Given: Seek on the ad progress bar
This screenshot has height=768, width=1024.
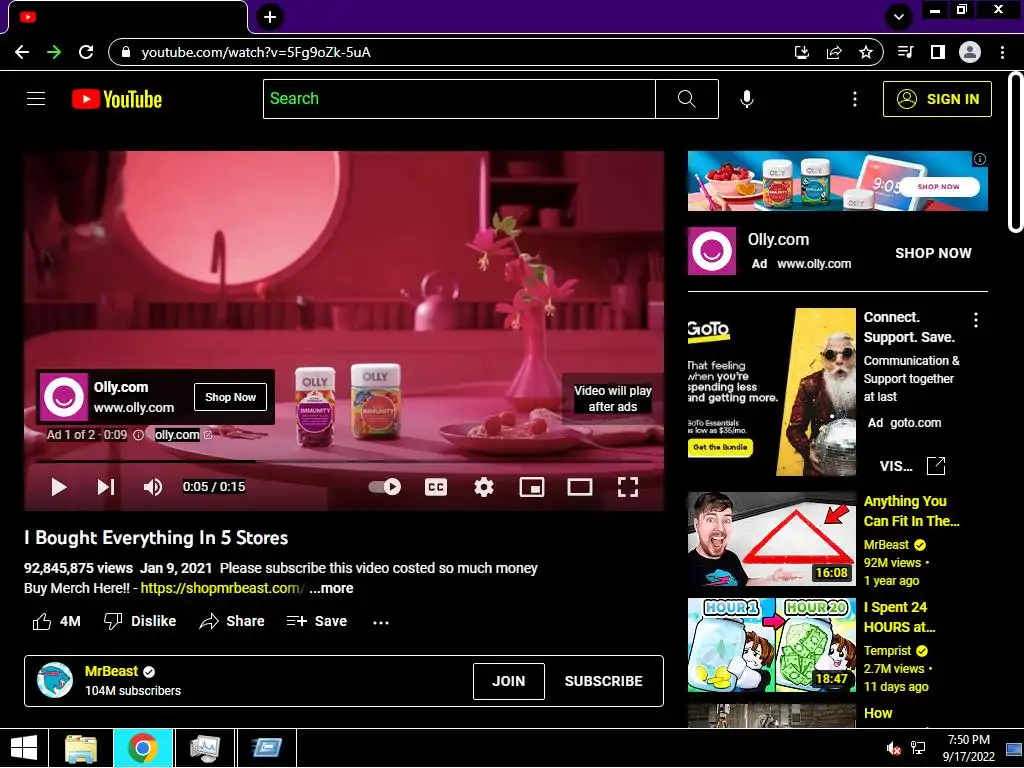Looking at the screenshot, I should coord(344,461).
